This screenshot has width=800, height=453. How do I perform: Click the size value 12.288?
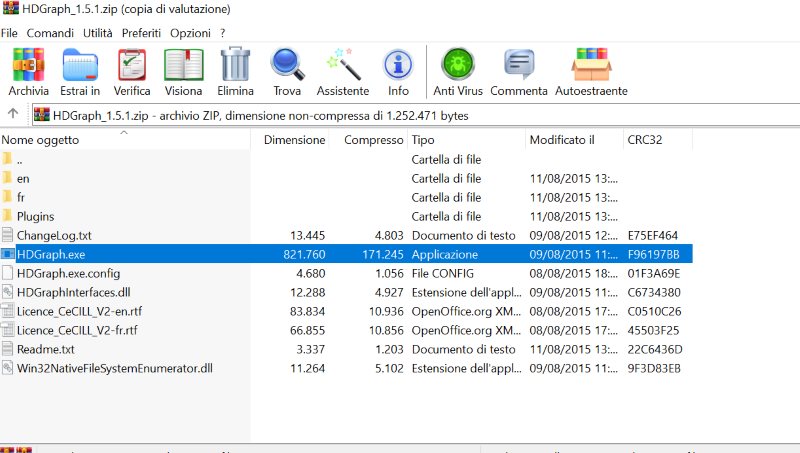pyautogui.click(x=307, y=292)
